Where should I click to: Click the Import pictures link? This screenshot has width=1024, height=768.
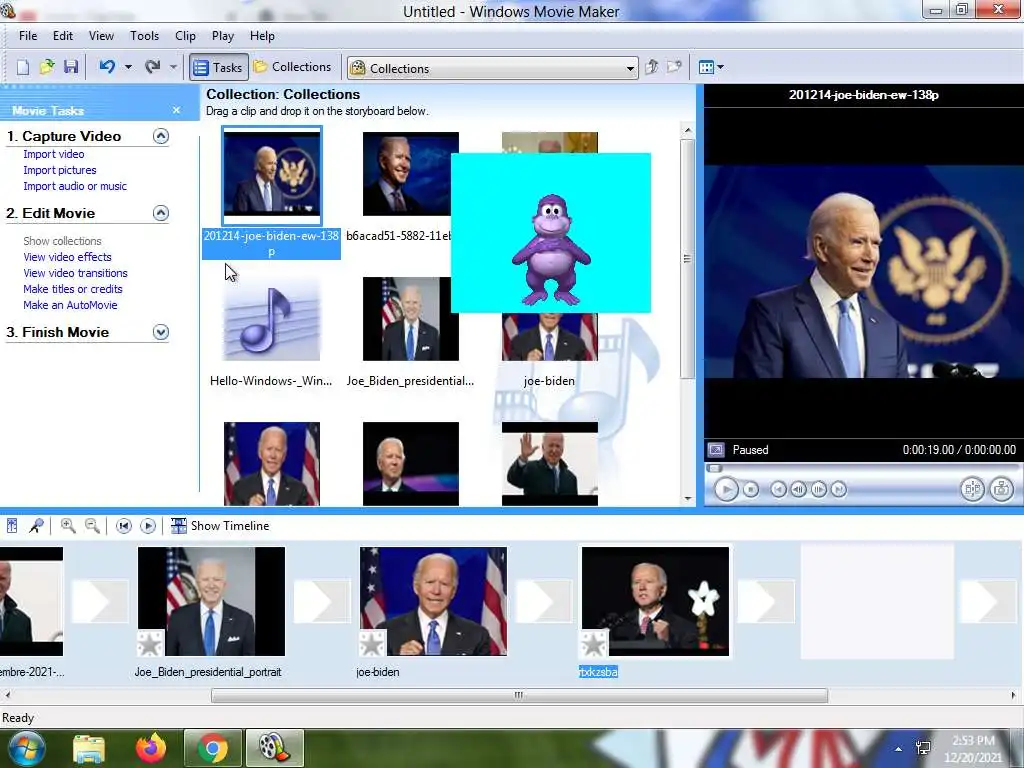59,170
